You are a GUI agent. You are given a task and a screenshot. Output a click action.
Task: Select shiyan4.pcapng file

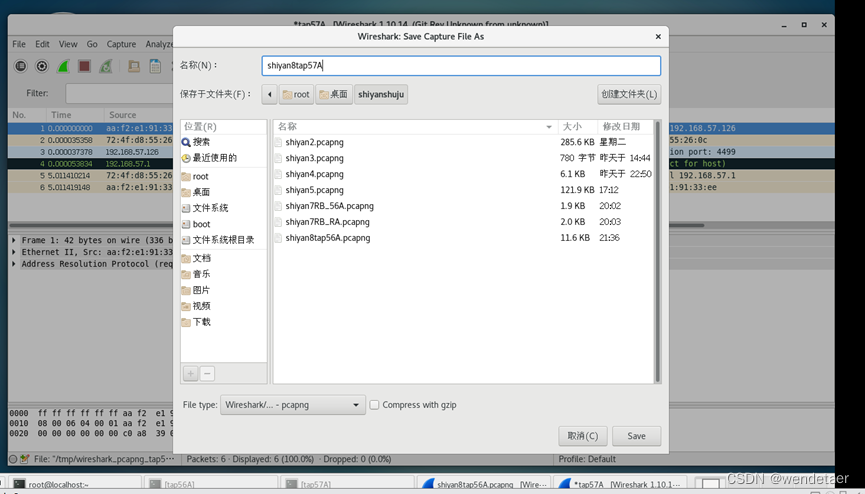tap(464, 174)
